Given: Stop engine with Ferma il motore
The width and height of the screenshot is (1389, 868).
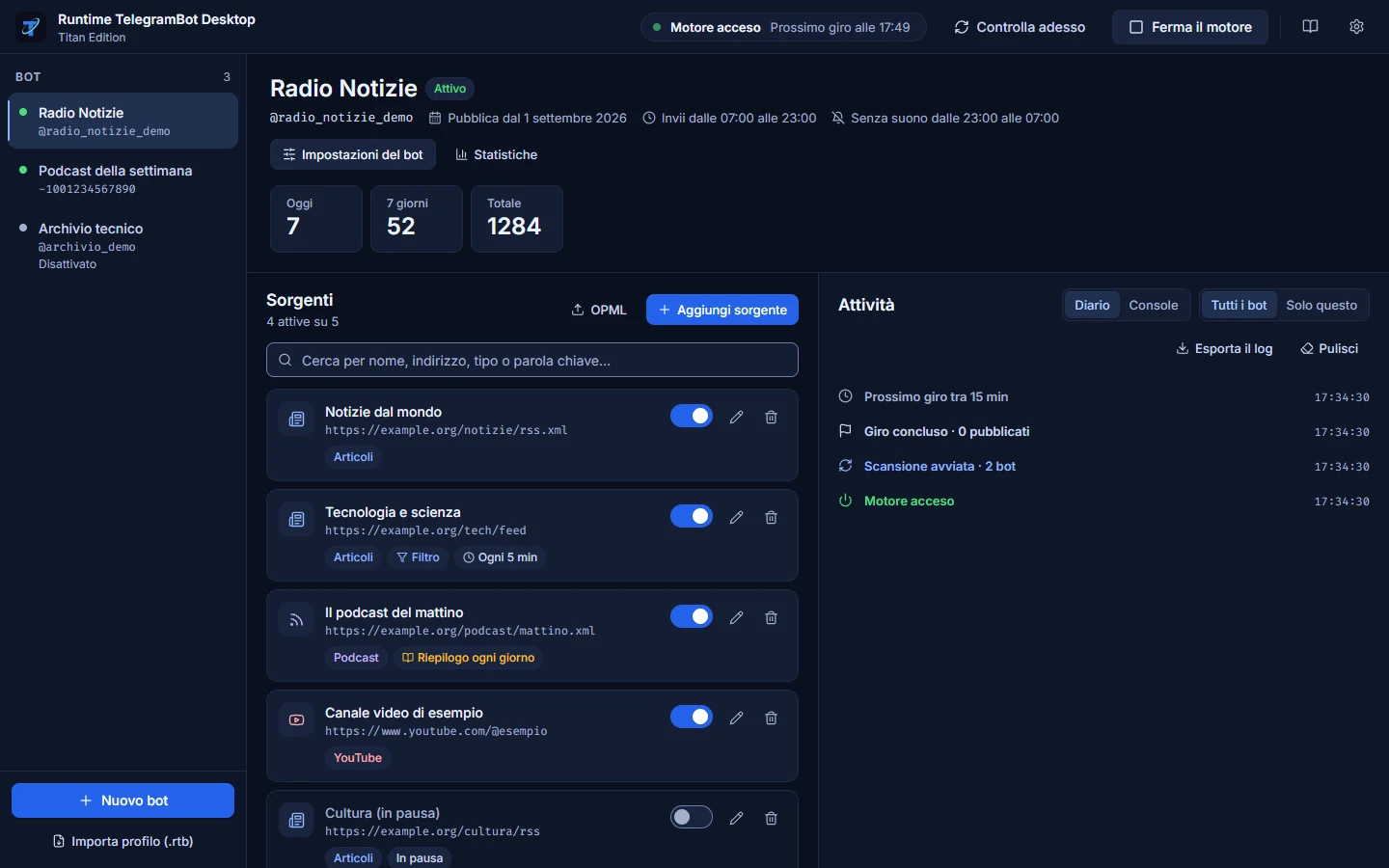Looking at the screenshot, I should [1190, 27].
